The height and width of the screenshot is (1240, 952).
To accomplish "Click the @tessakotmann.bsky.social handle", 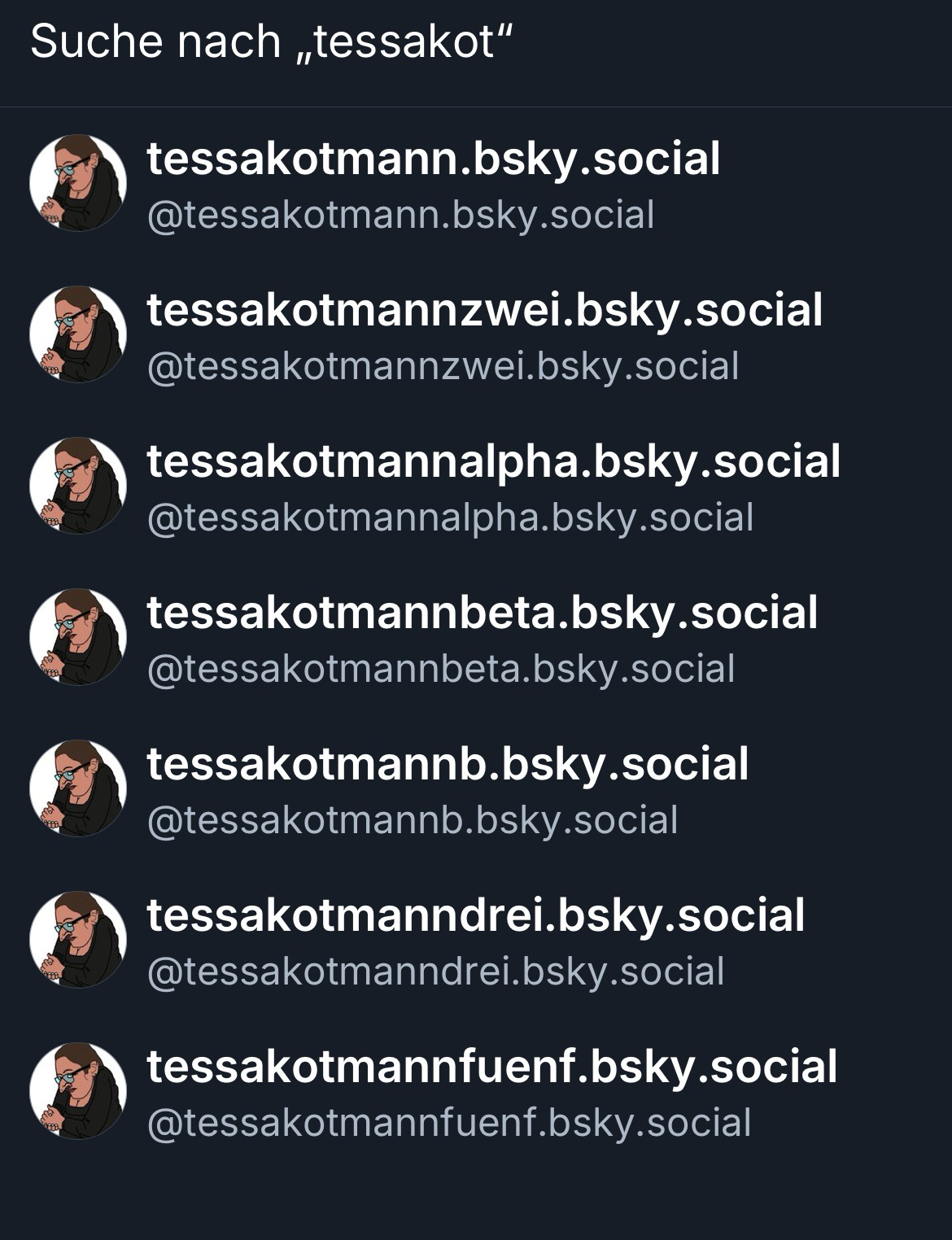I will coord(400,216).
